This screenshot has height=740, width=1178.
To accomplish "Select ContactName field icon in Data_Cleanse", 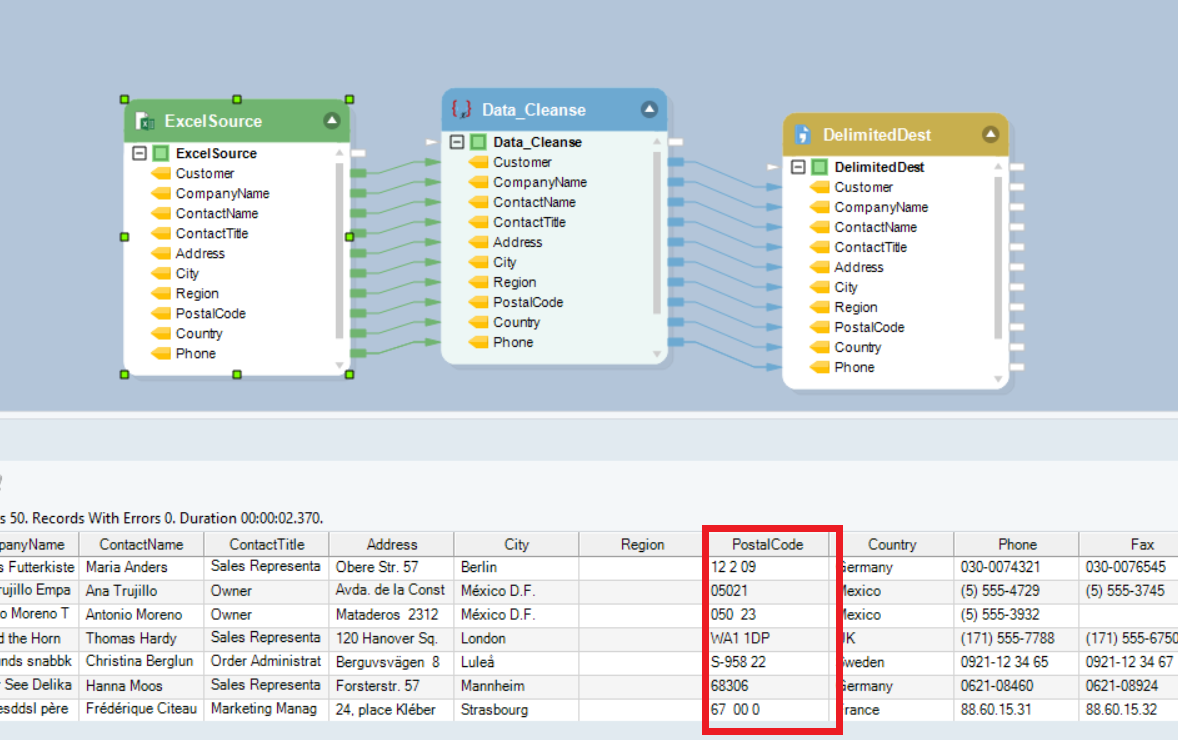I will [479, 202].
